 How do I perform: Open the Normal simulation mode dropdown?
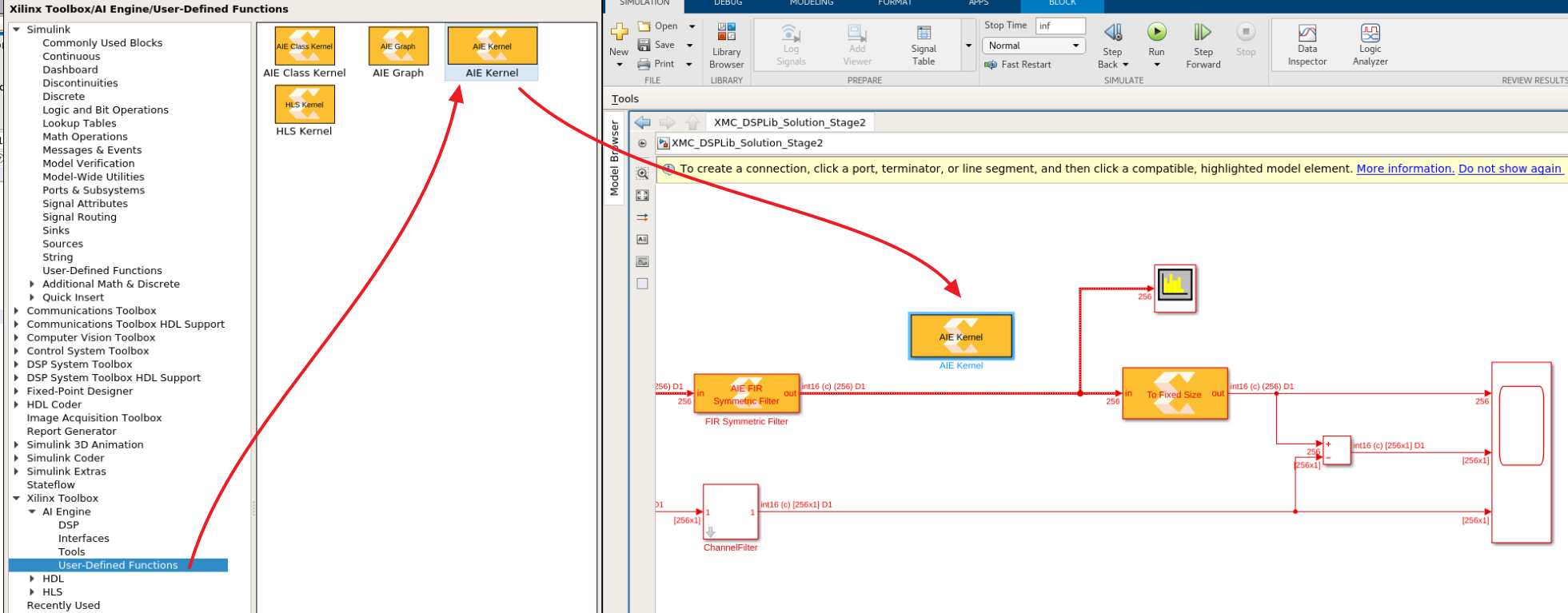click(x=1034, y=46)
